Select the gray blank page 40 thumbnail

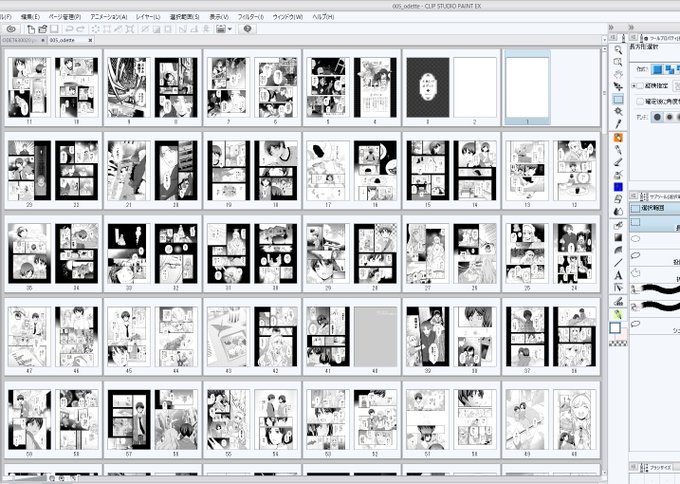[x=376, y=337]
